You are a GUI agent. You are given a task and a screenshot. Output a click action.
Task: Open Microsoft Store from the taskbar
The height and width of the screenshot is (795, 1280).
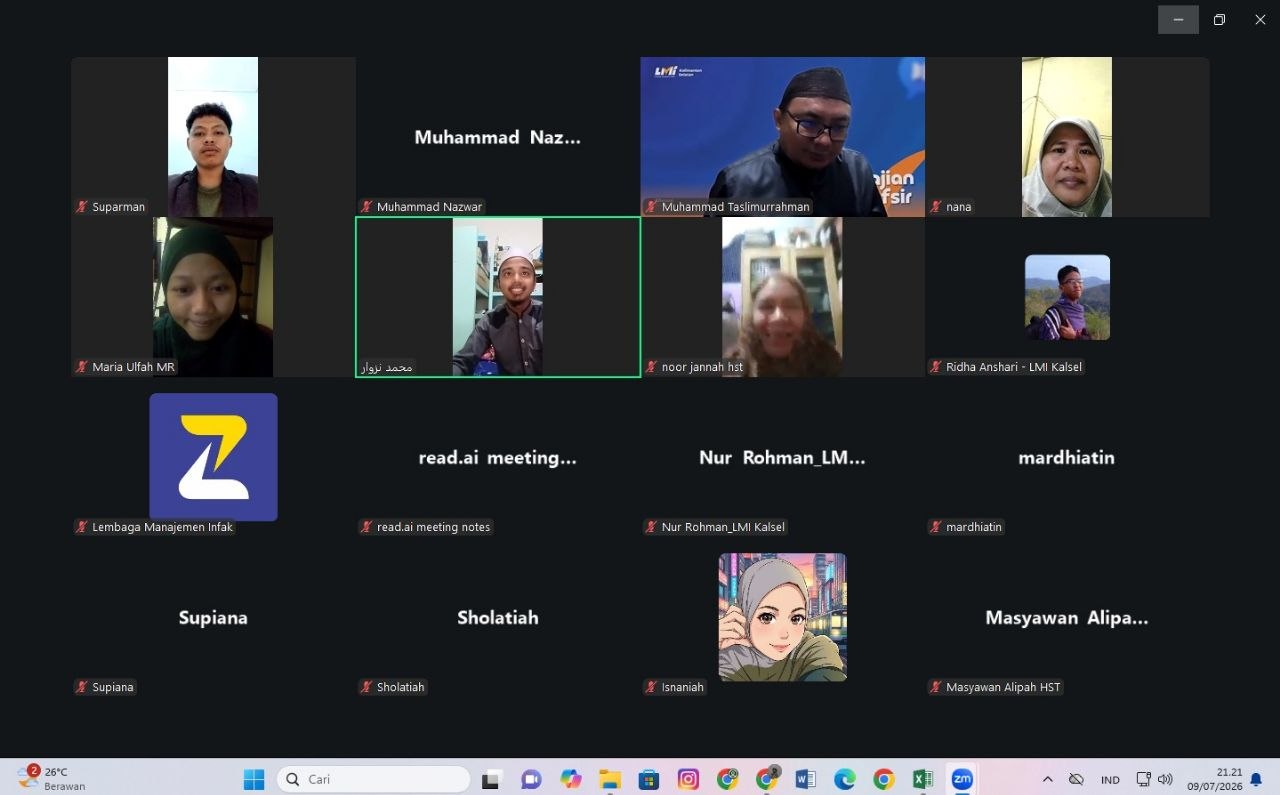pos(649,779)
